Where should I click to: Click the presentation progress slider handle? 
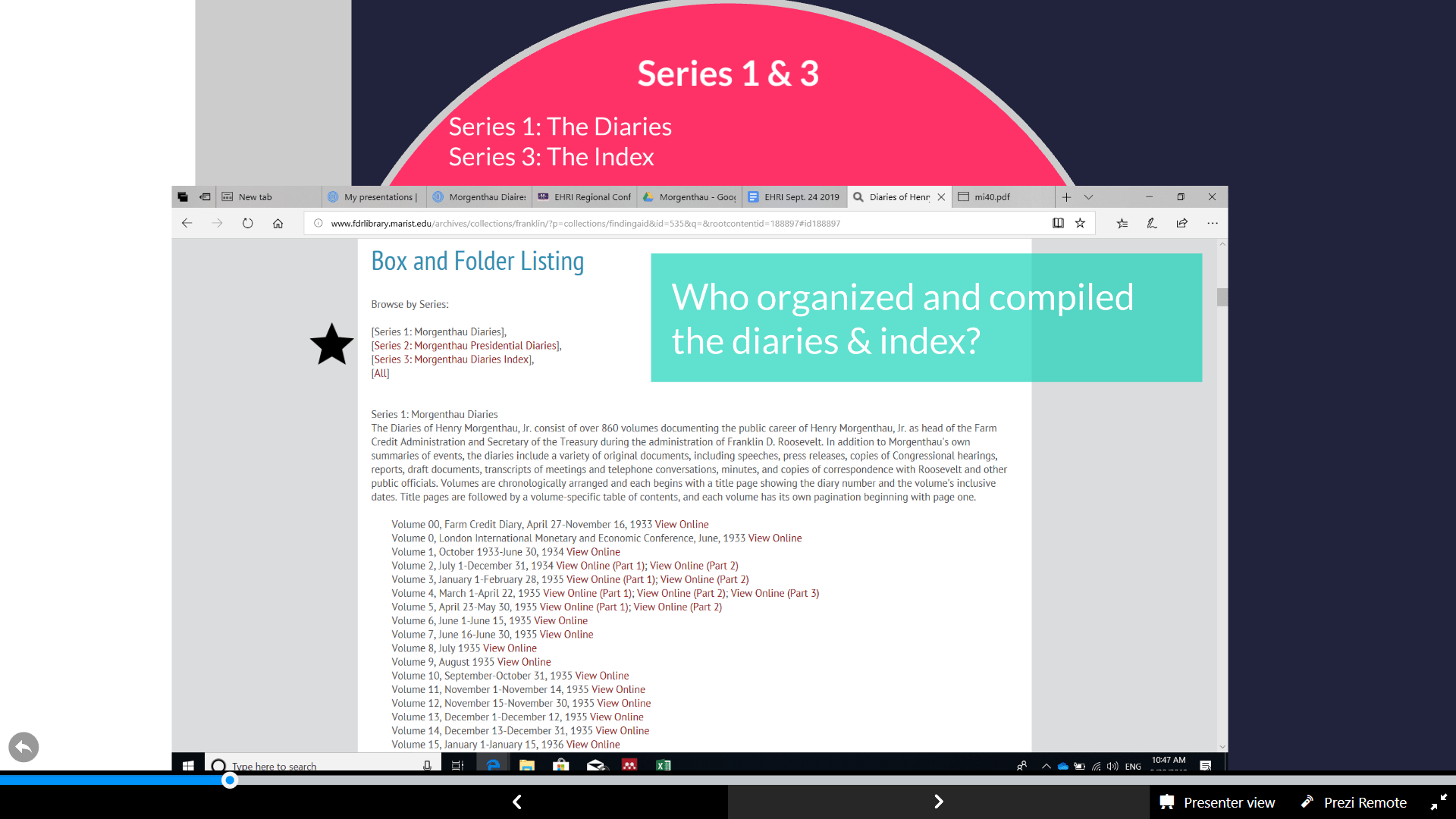point(229,780)
